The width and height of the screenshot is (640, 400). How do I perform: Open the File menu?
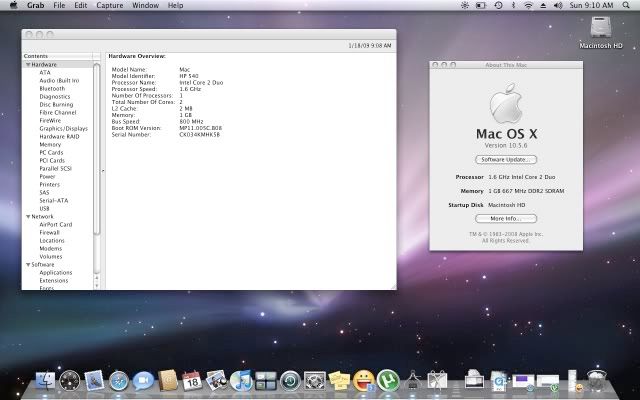click(x=59, y=5)
